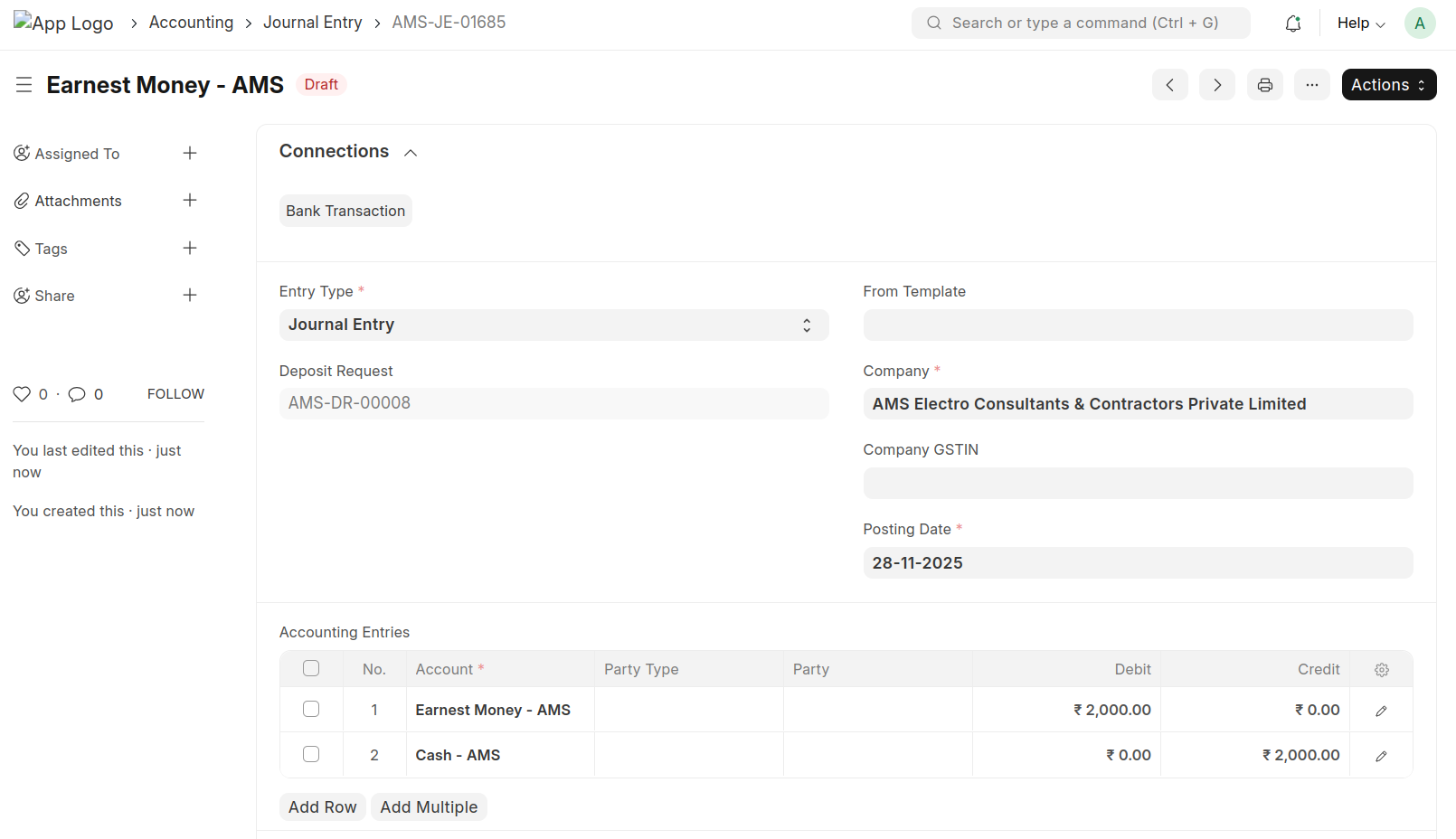Open the three-dots more options menu
This screenshot has width=1456, height=839.
[x=1311, y=85]
